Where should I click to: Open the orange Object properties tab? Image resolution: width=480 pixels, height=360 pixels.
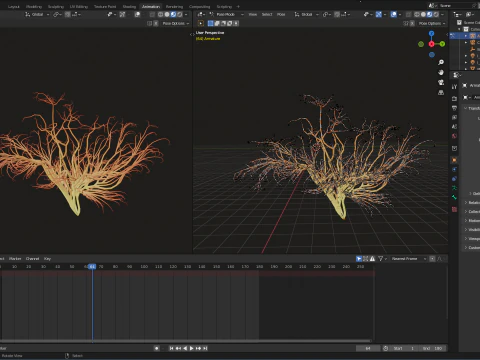454,160
